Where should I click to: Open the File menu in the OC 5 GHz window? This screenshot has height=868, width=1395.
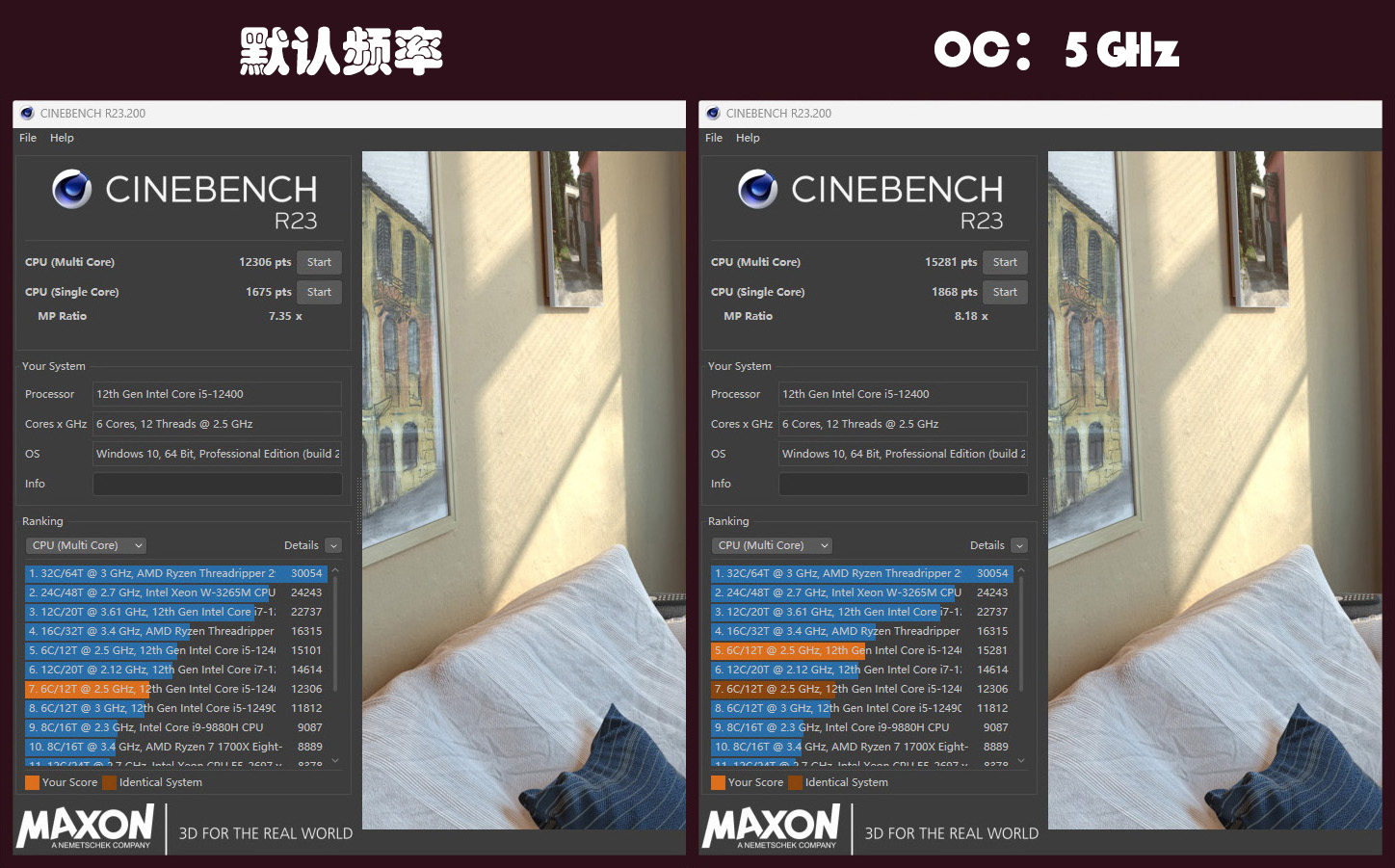[x=714, y=138]
